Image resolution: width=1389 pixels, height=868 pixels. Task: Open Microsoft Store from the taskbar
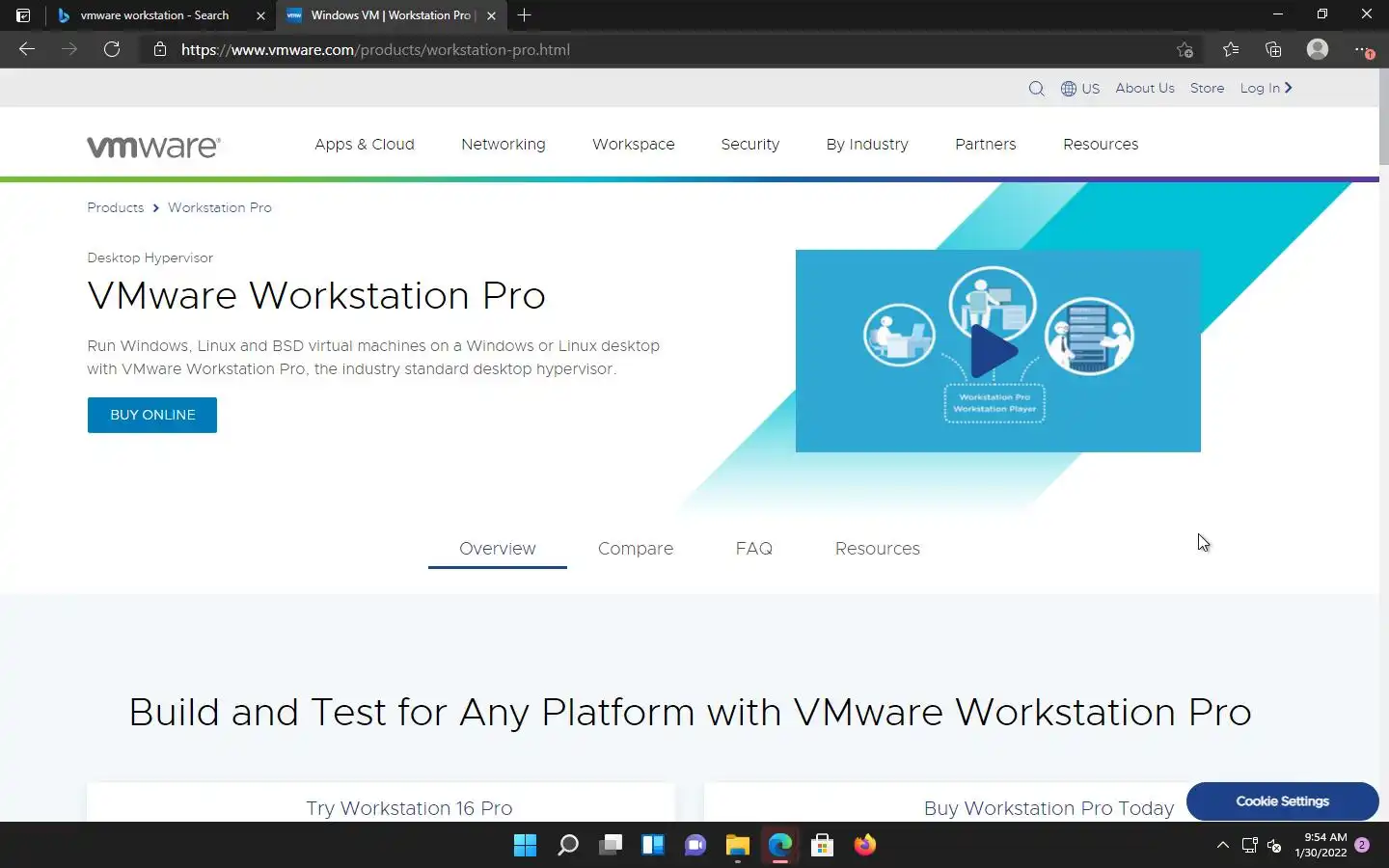point(823,846)
